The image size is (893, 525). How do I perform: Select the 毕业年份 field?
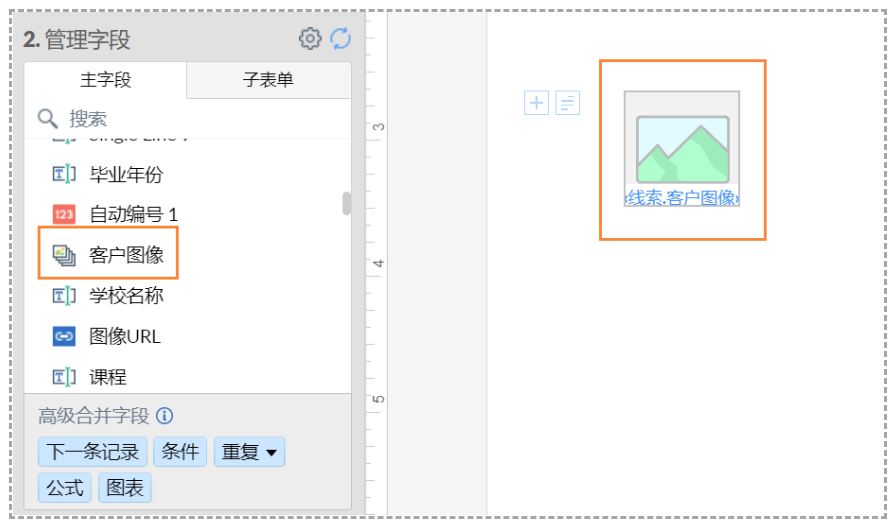(125, 174)
